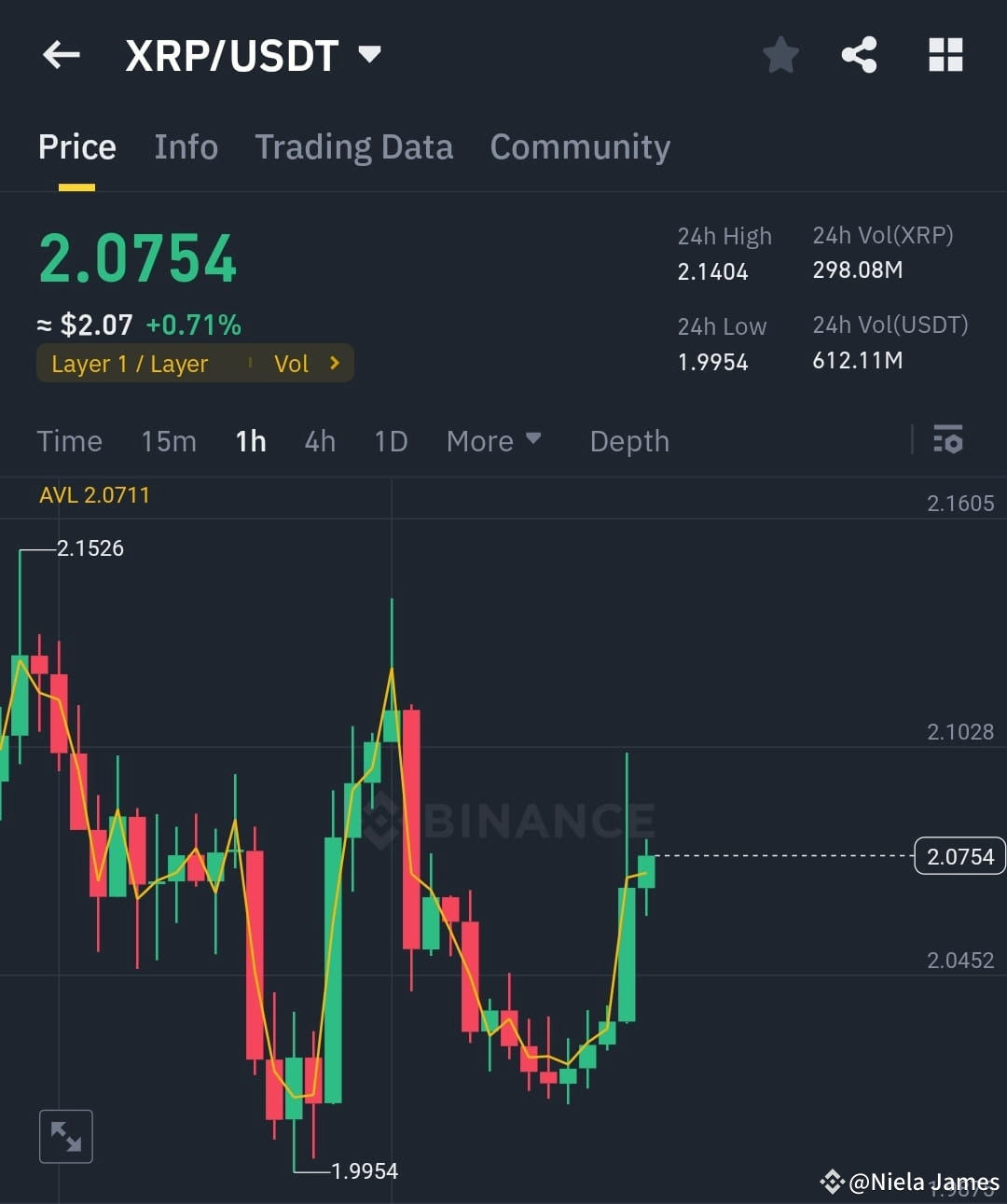1007x1204 pixels.
Task: Select the Depth view
Action: point(629,440)
